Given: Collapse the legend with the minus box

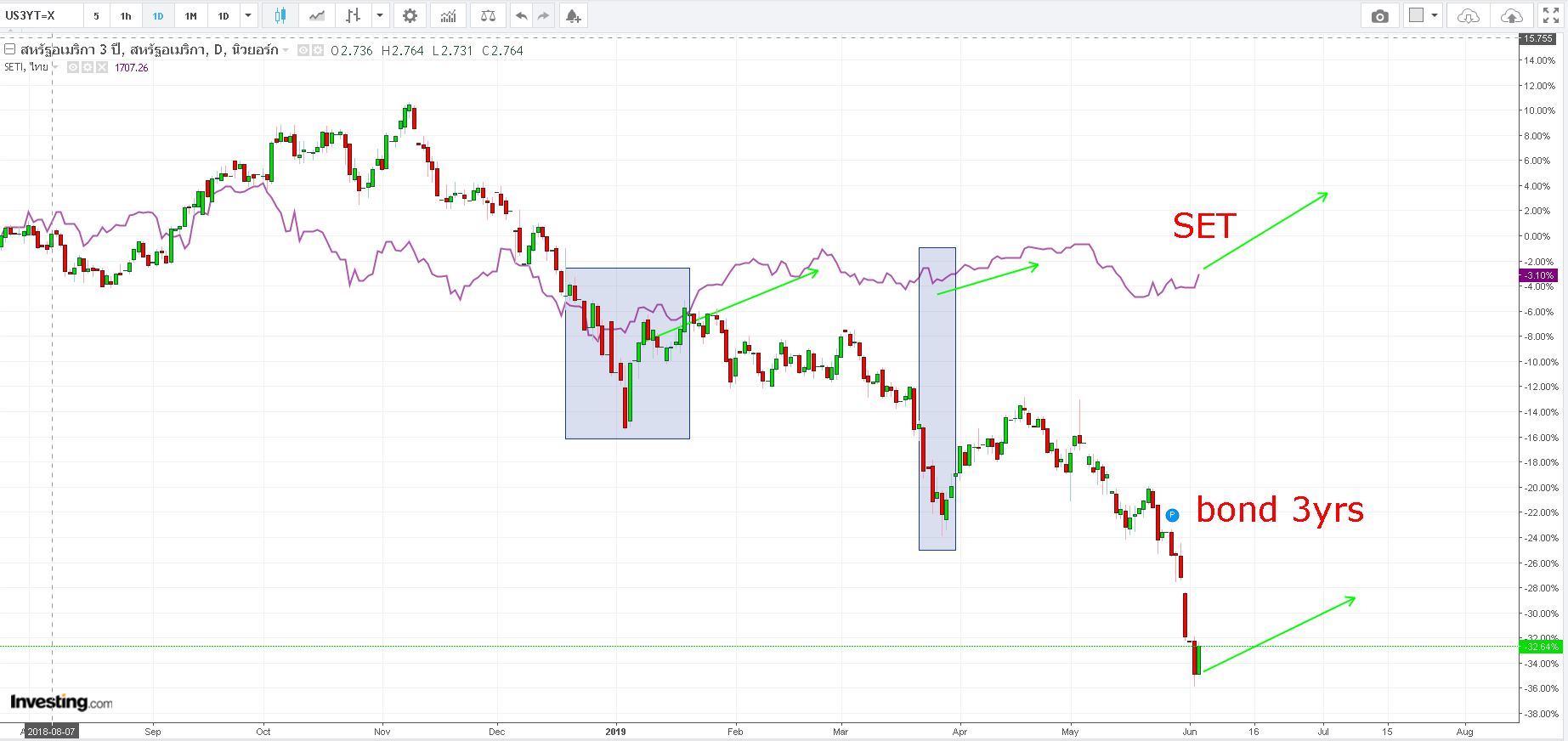Looking at the screenshot, I should tap(10, 50).
